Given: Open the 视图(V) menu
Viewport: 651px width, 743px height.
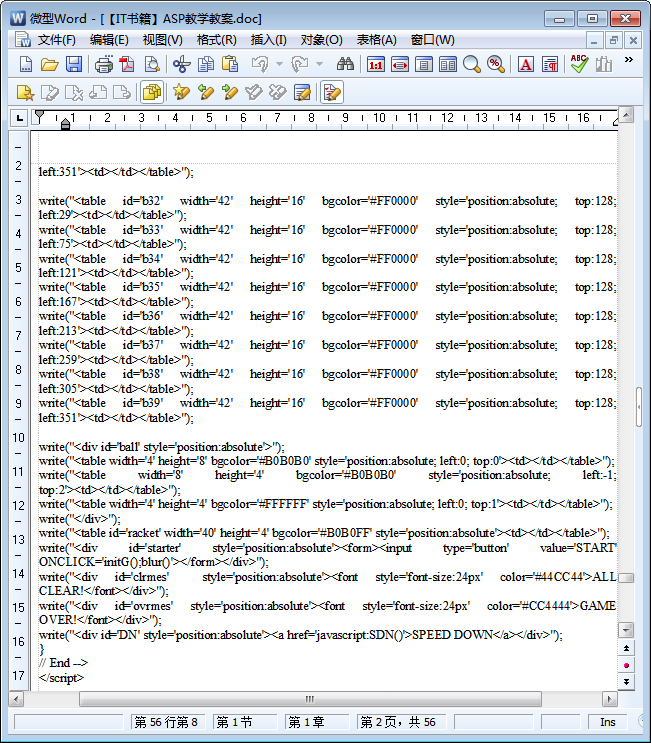Looking at the screenshot, I should click(x=163, y=40).
